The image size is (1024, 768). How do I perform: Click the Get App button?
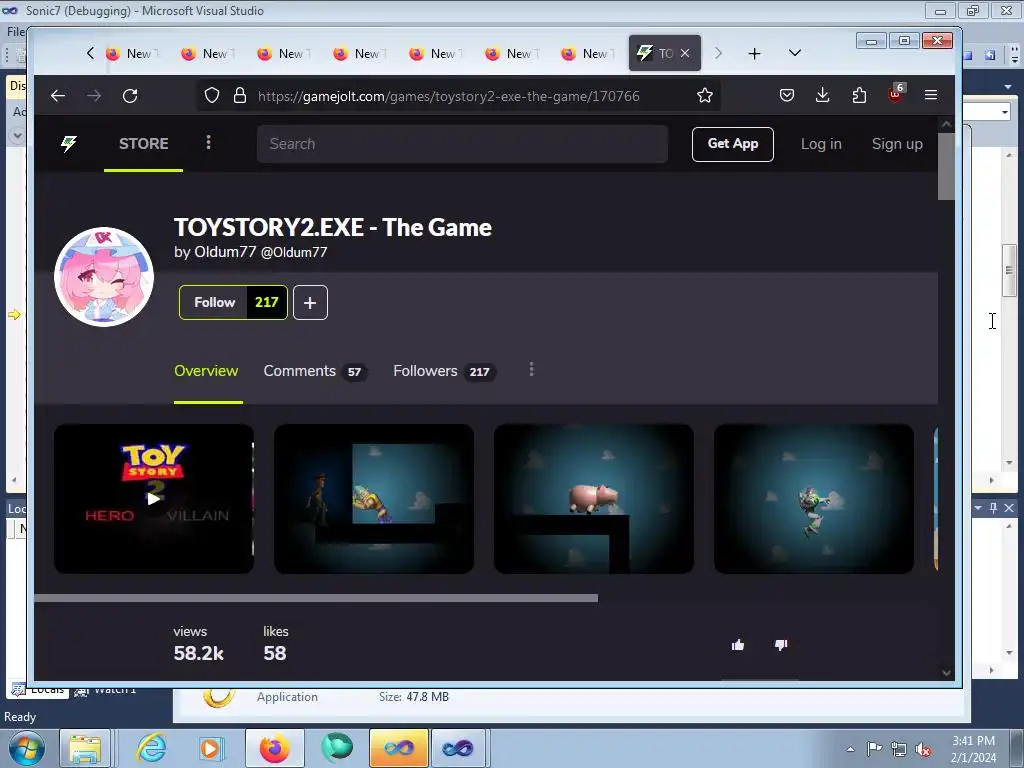tap(733, 144)
